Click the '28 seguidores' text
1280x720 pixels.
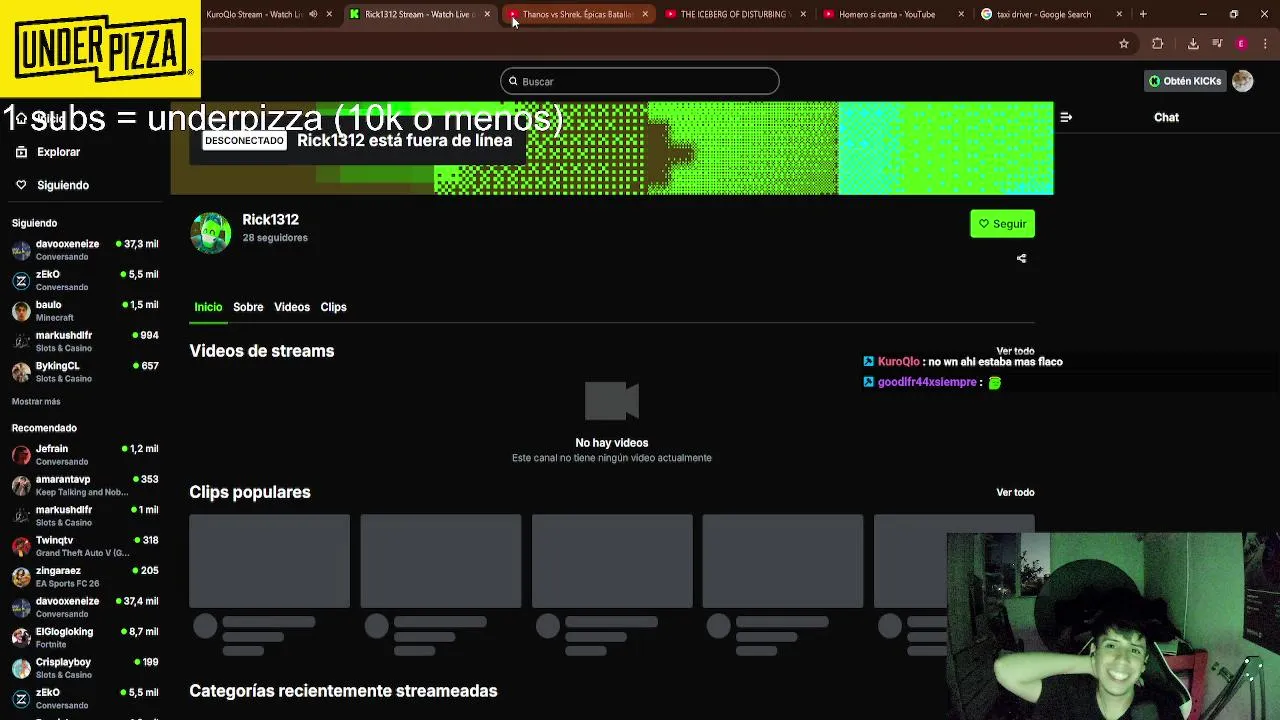[x=275, y=238]
